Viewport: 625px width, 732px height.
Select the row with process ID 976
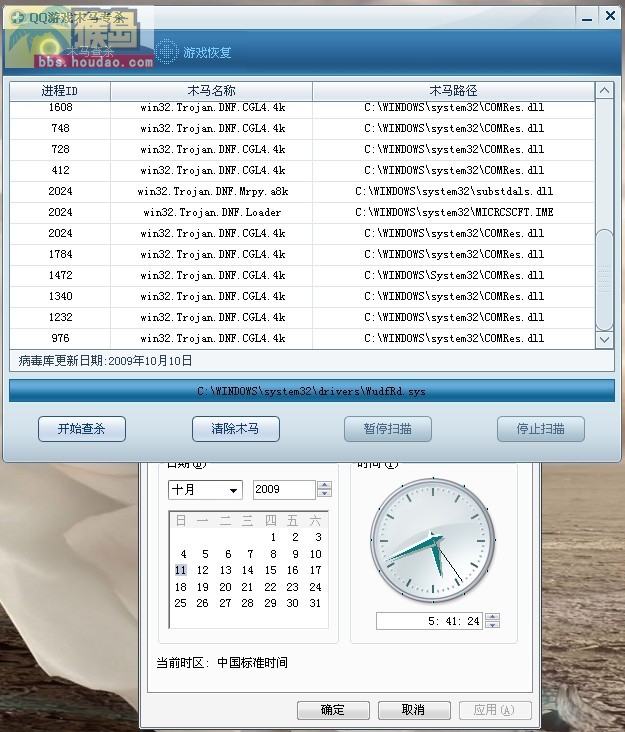pos(302,338)
